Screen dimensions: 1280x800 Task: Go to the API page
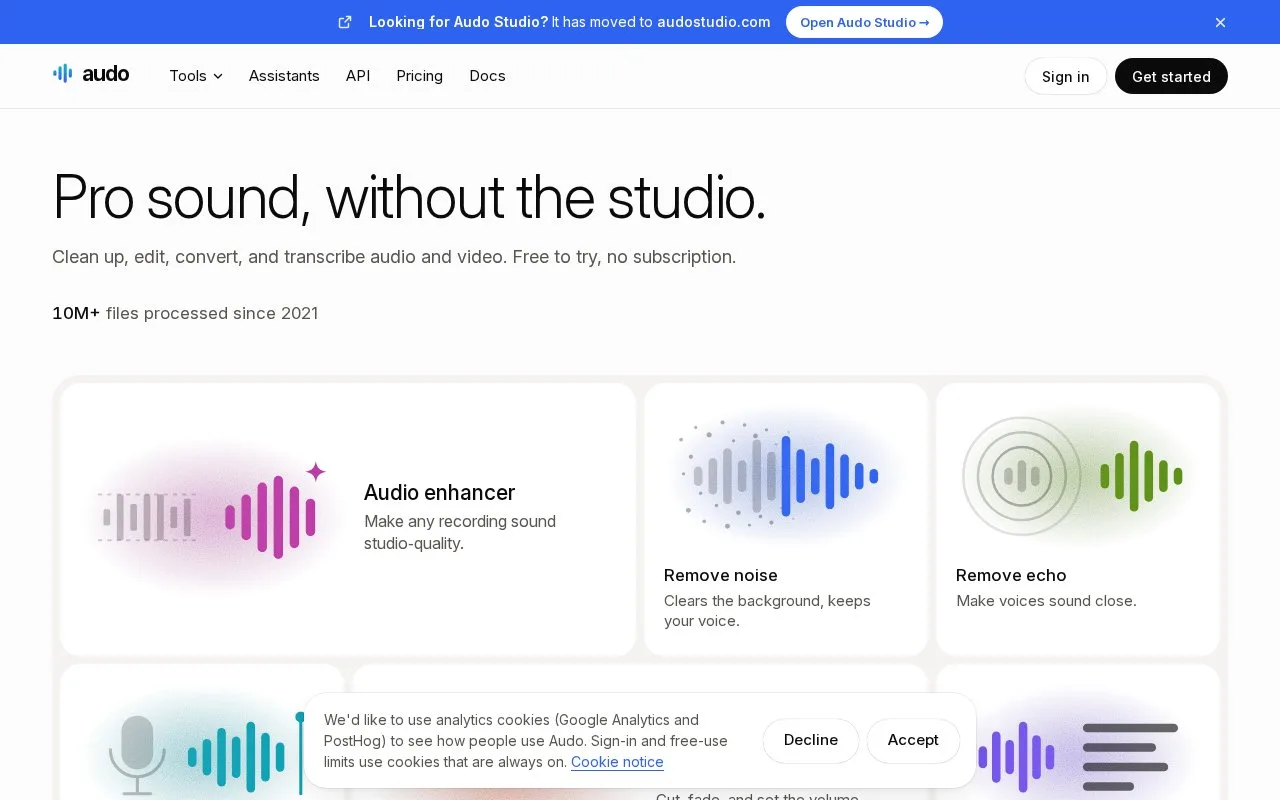click(x=358, y=76)
